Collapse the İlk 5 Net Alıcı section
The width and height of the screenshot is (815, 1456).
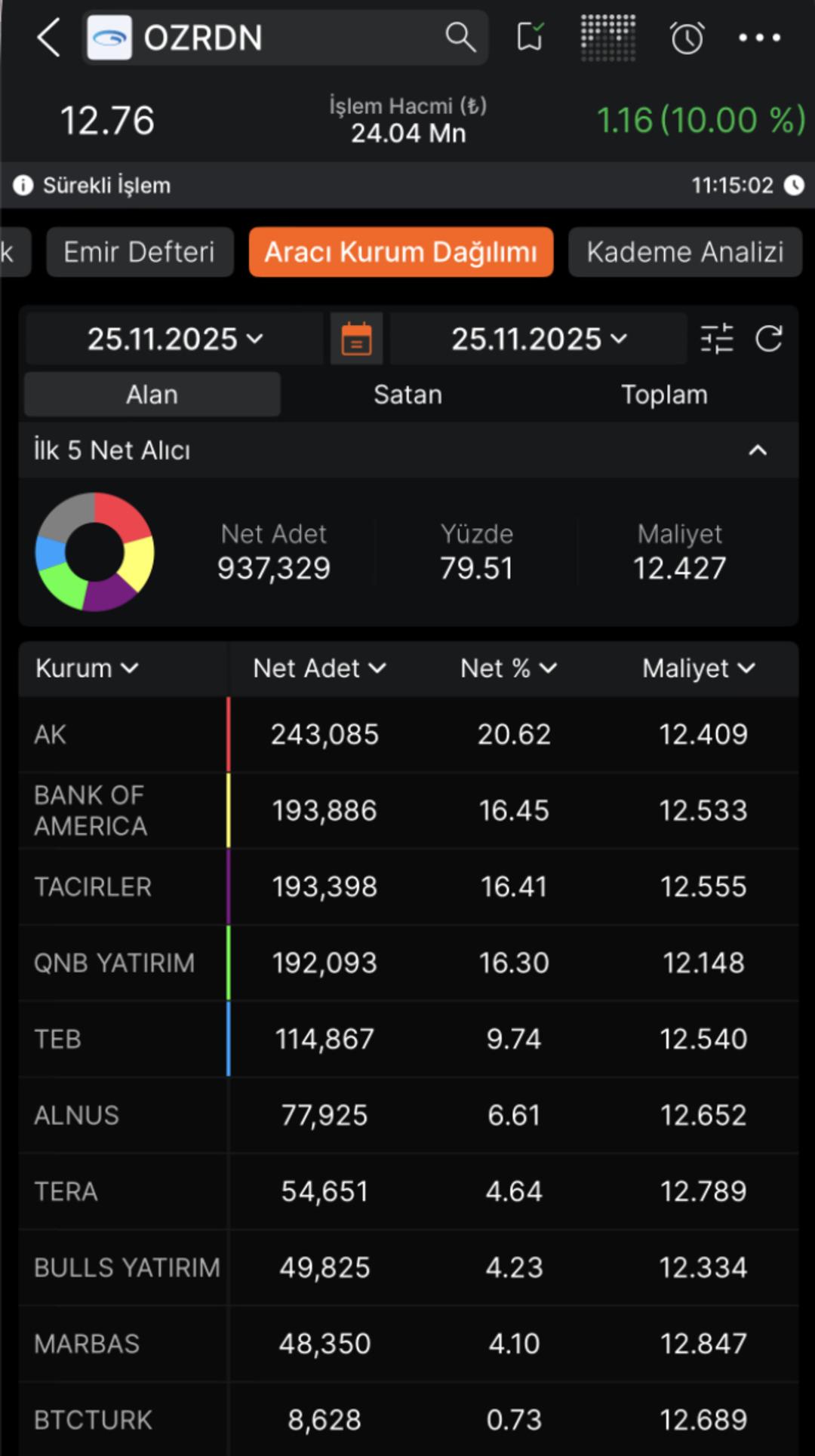point(757,450)
